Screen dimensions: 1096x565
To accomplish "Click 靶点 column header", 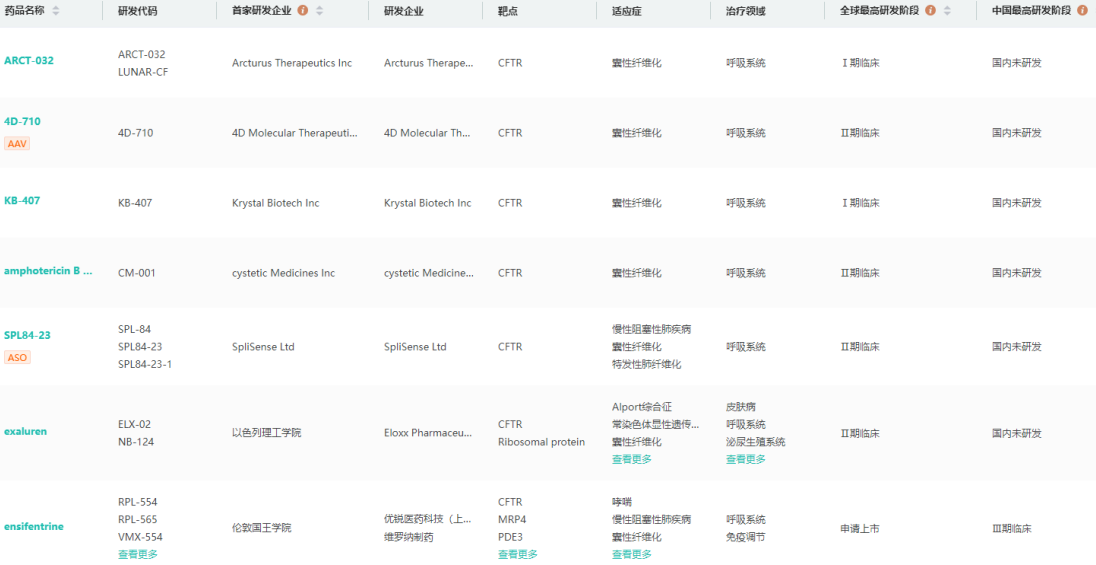I will 507,10.
